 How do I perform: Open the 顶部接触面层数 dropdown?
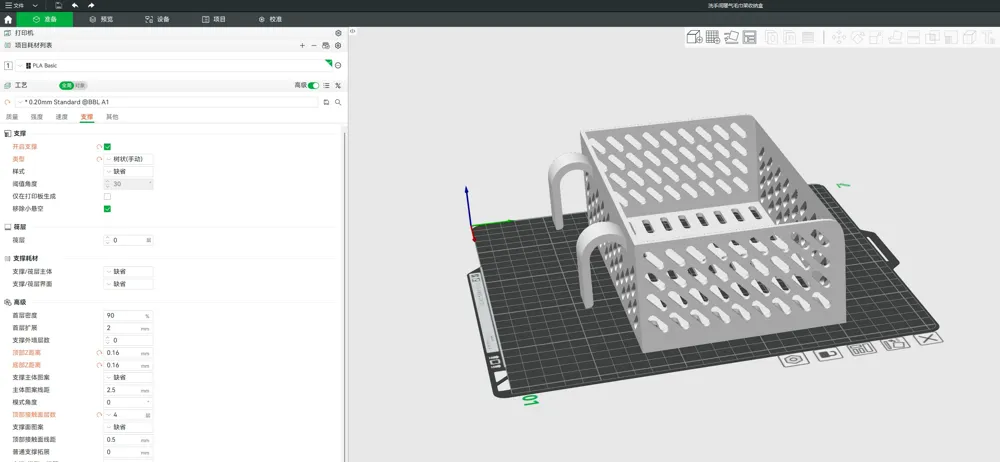pyautogui.click(x=128, y=415)
